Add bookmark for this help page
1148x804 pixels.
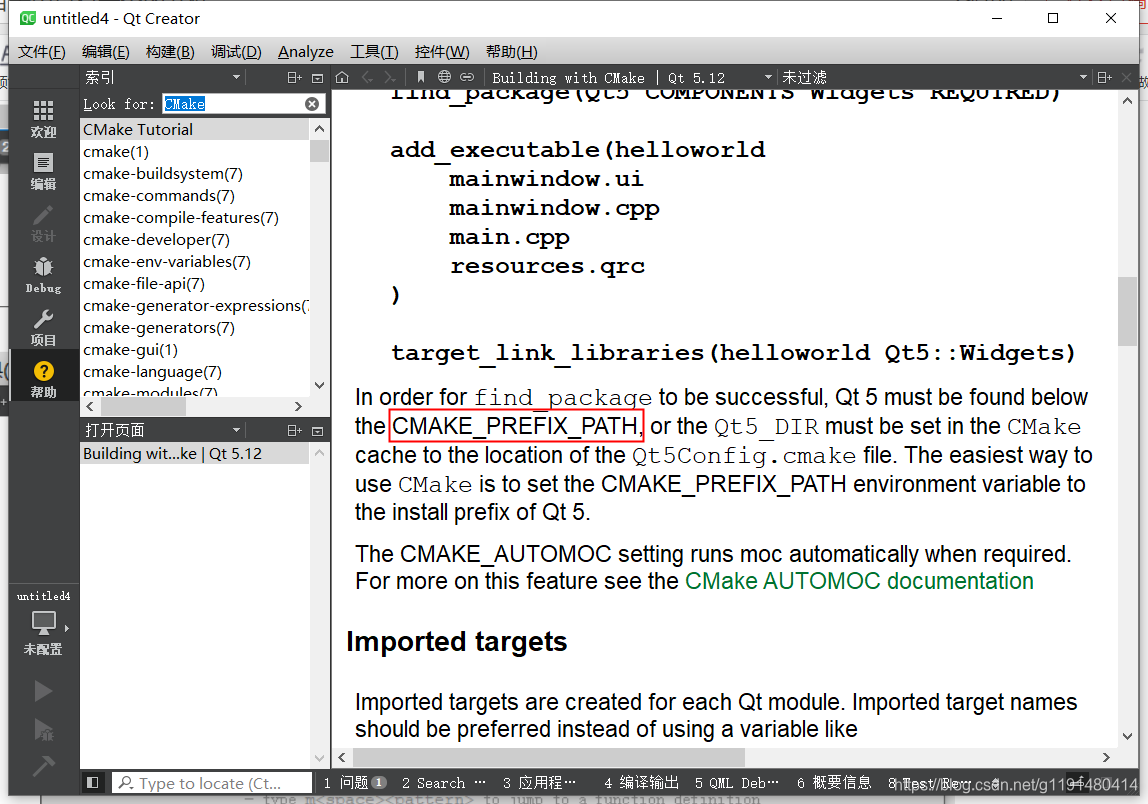point(421,77)
